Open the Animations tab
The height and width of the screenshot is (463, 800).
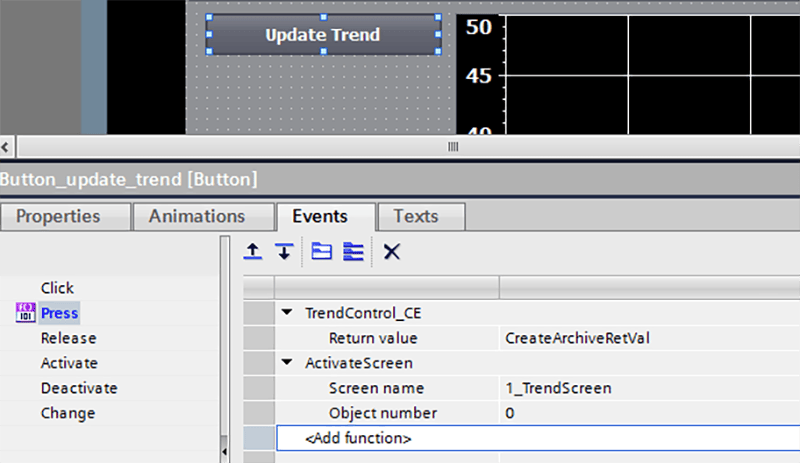click(204, 216)
